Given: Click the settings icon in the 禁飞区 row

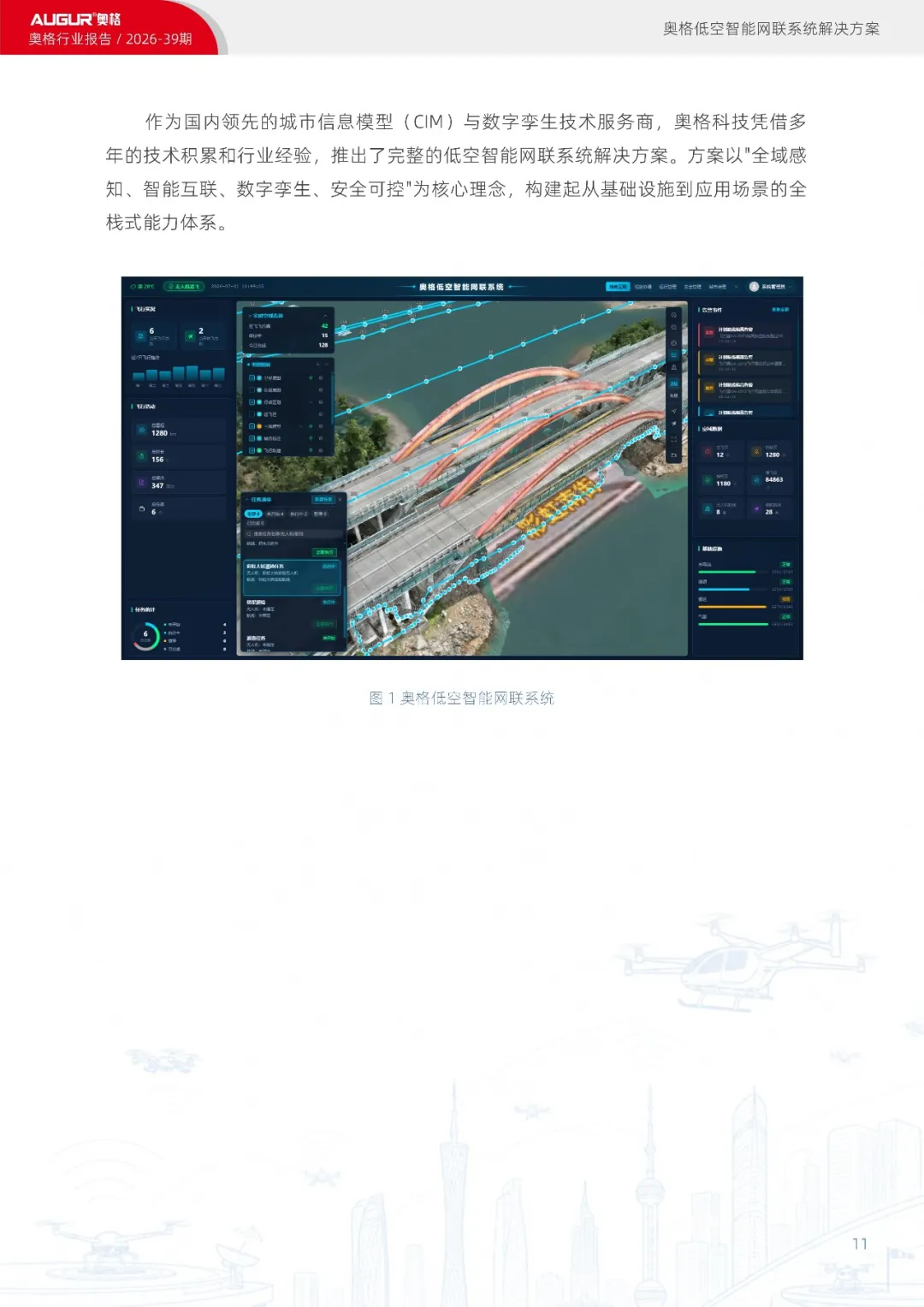Looking at the screenshot, I should click(321, 414).
